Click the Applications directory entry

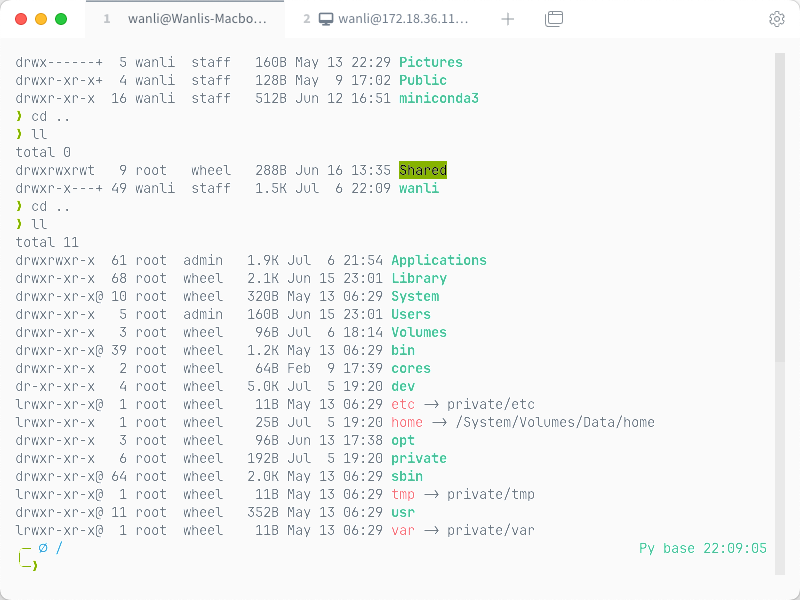coord(439,260)
